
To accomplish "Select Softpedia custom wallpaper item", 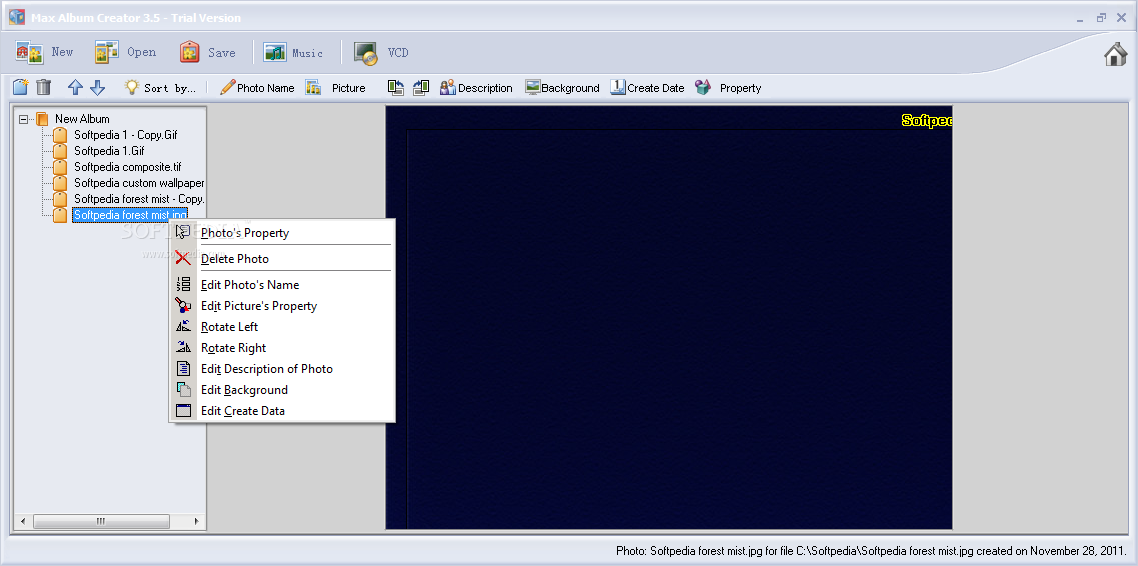I will 139,183.
